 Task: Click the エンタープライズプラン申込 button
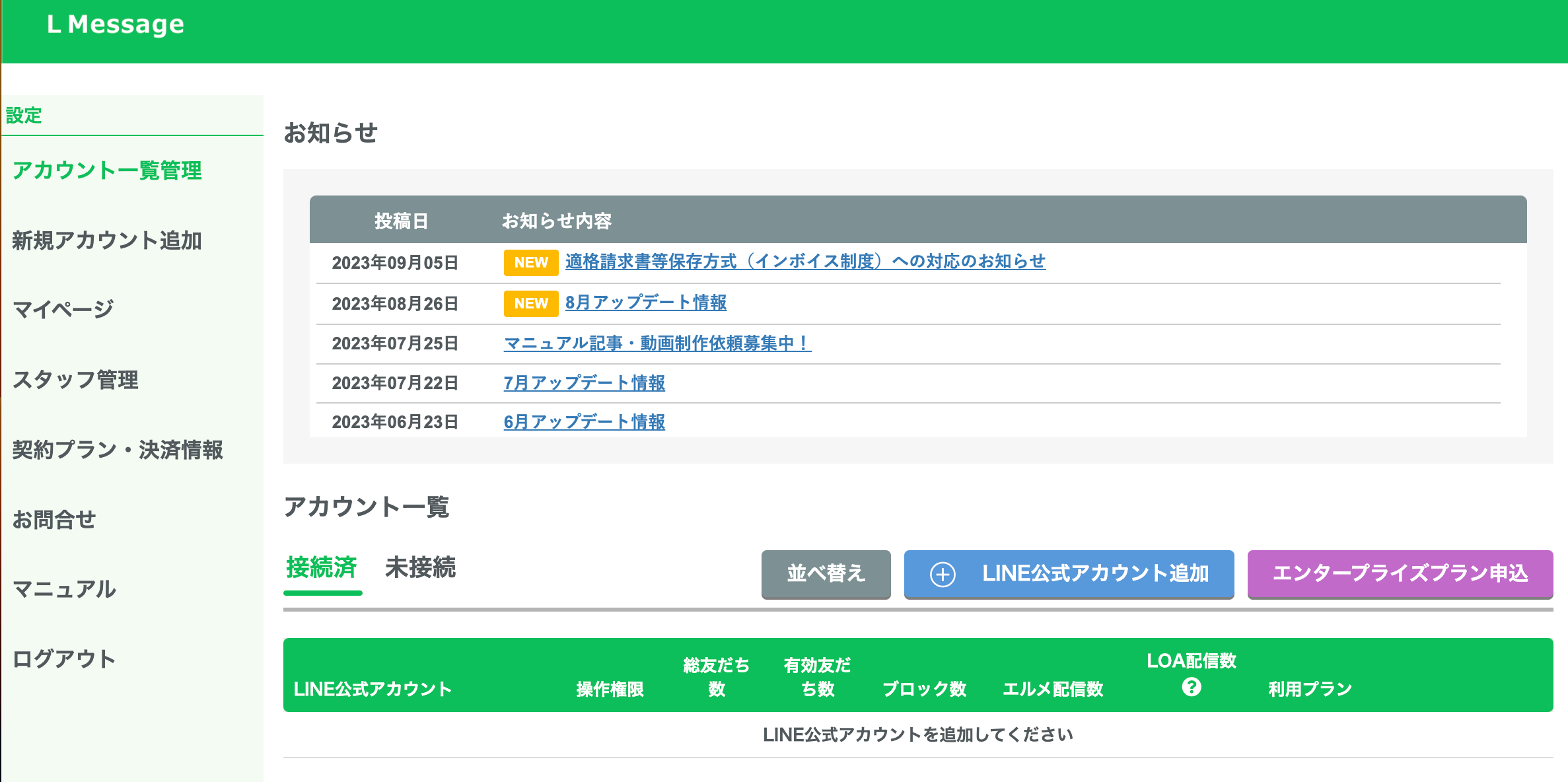(x=1400, y=573)
